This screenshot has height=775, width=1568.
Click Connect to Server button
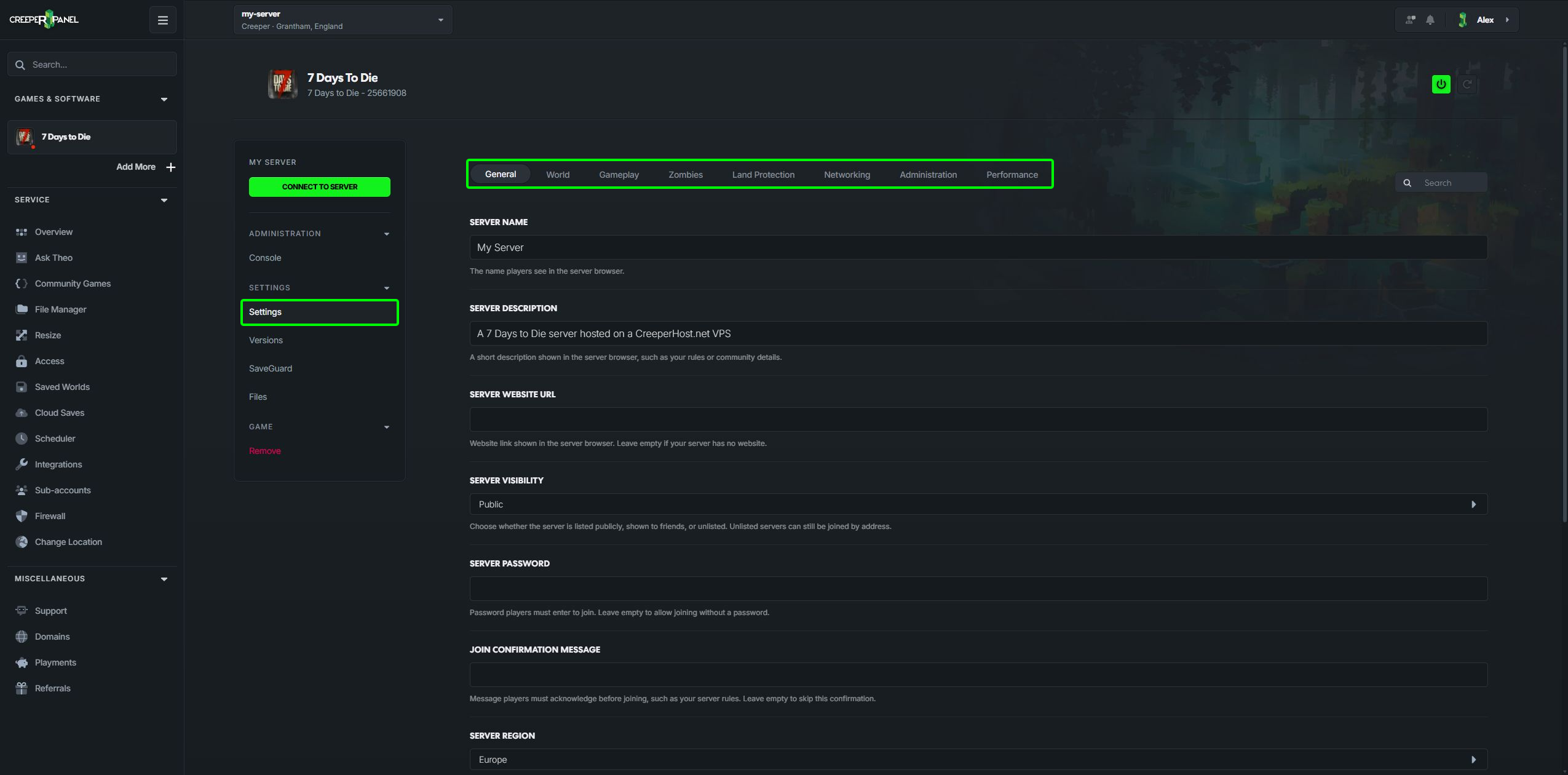tap(319, 187)
